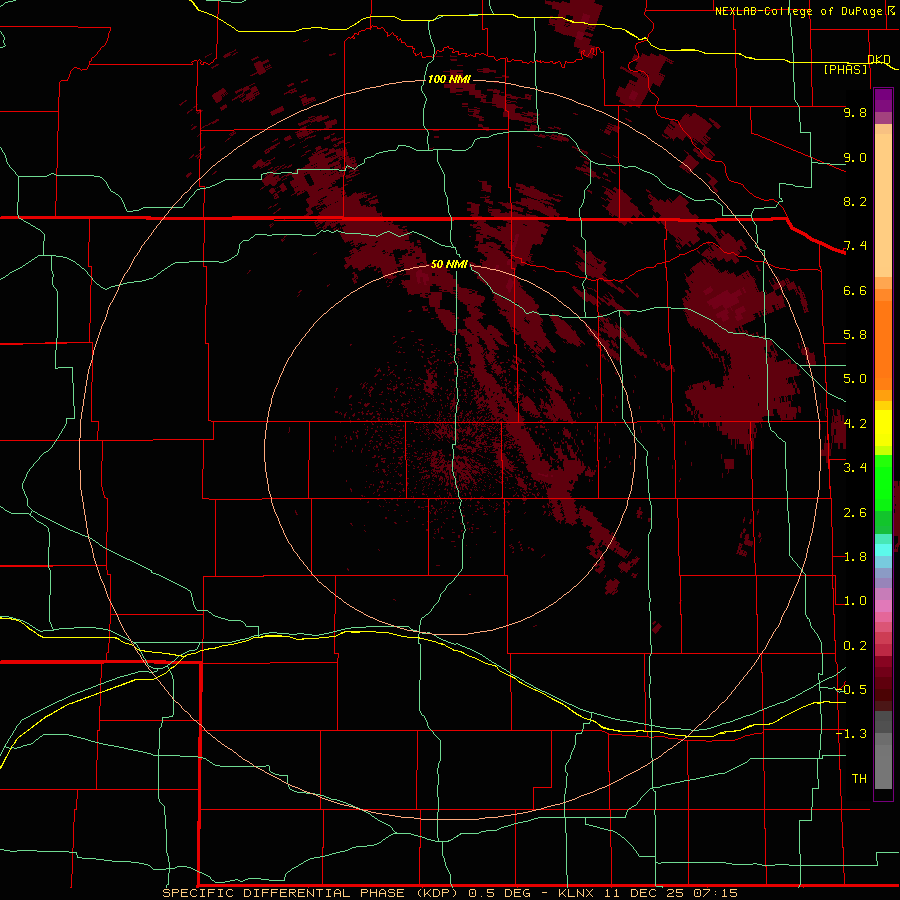Click the 11 DEC 25 07:15 timestamp
Screen dimensions: 900x900
pos(673,893)
